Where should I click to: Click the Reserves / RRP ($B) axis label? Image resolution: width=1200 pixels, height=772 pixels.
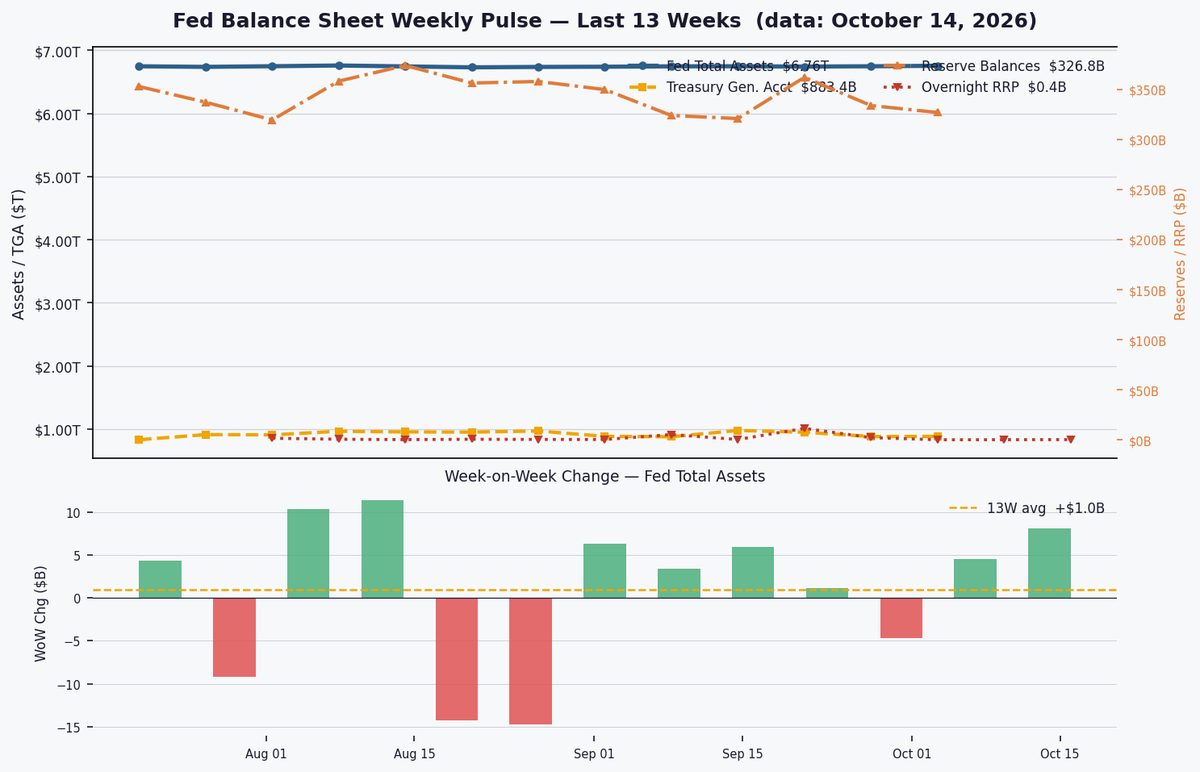1180,254
